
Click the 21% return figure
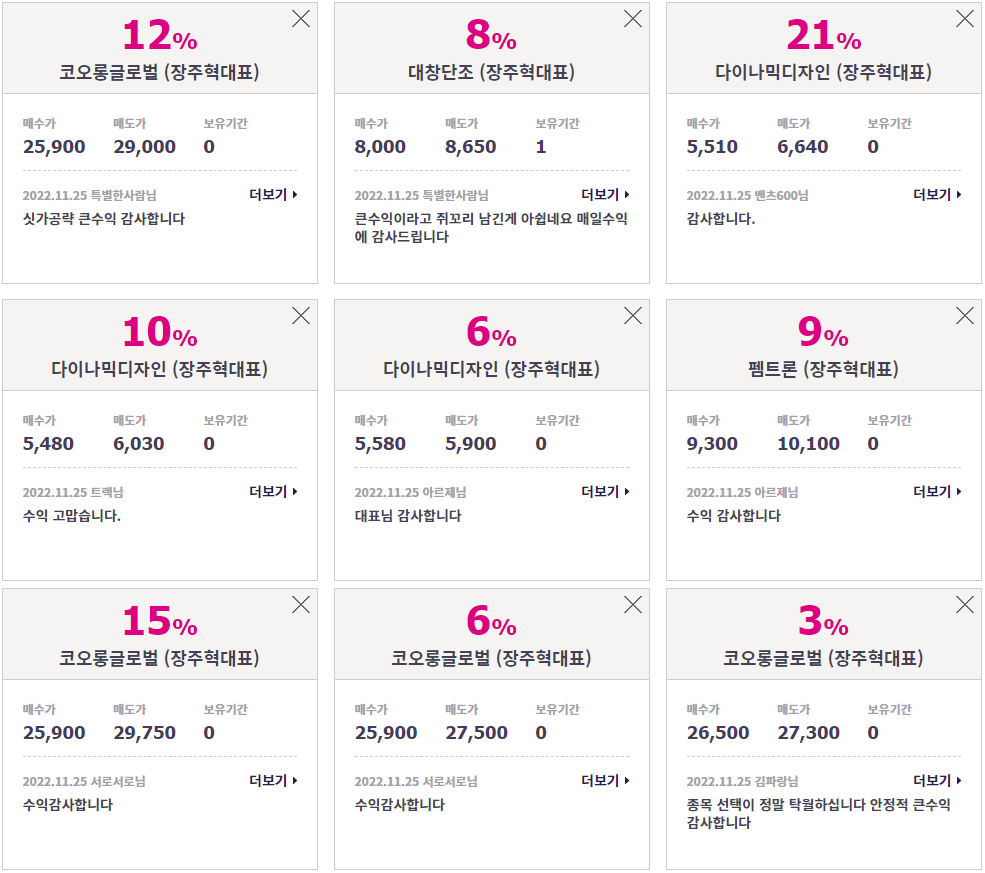pos(824,35)
